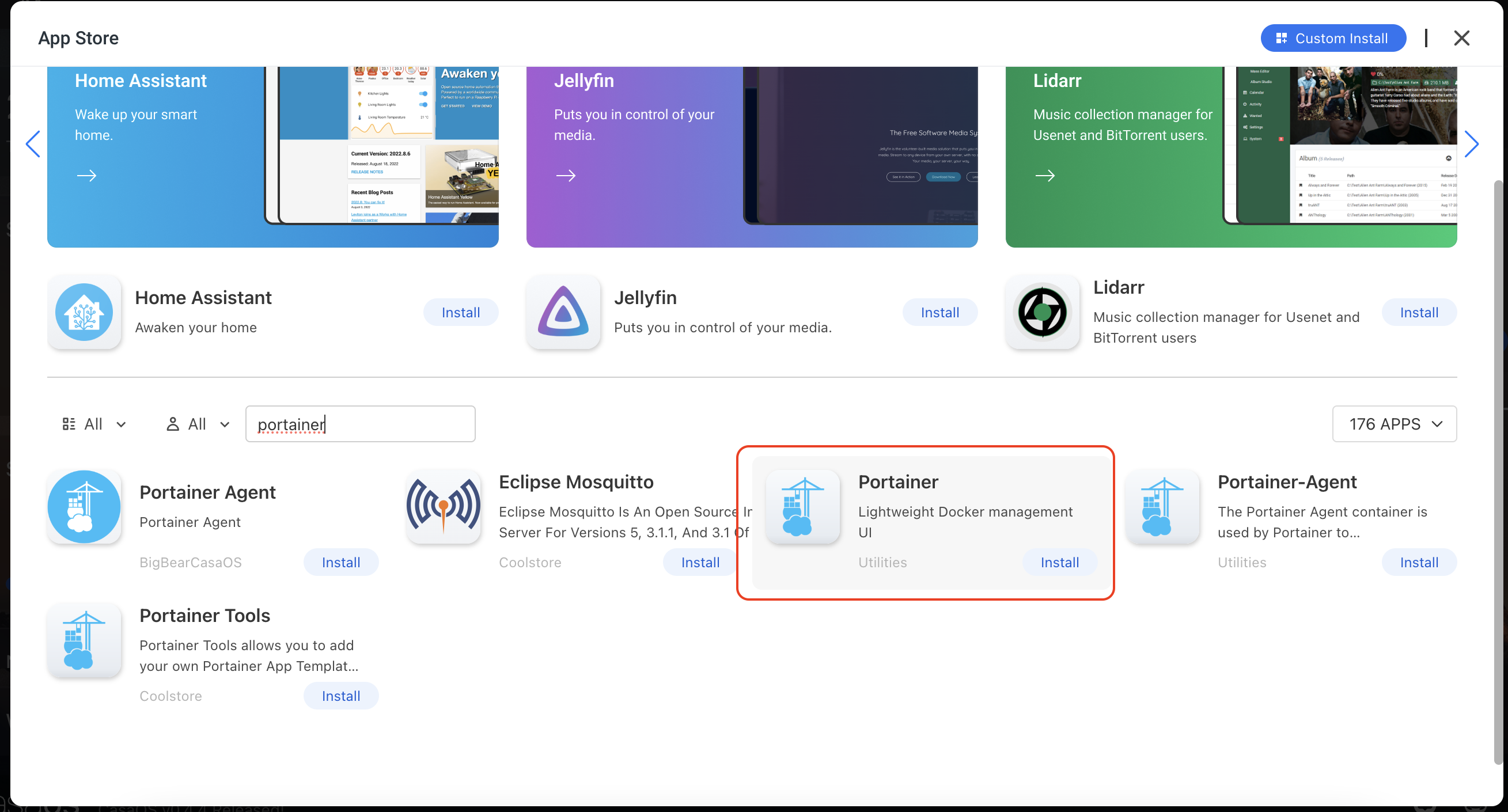Follow the arrow on Home Assistant banner

tap(86, 176)
